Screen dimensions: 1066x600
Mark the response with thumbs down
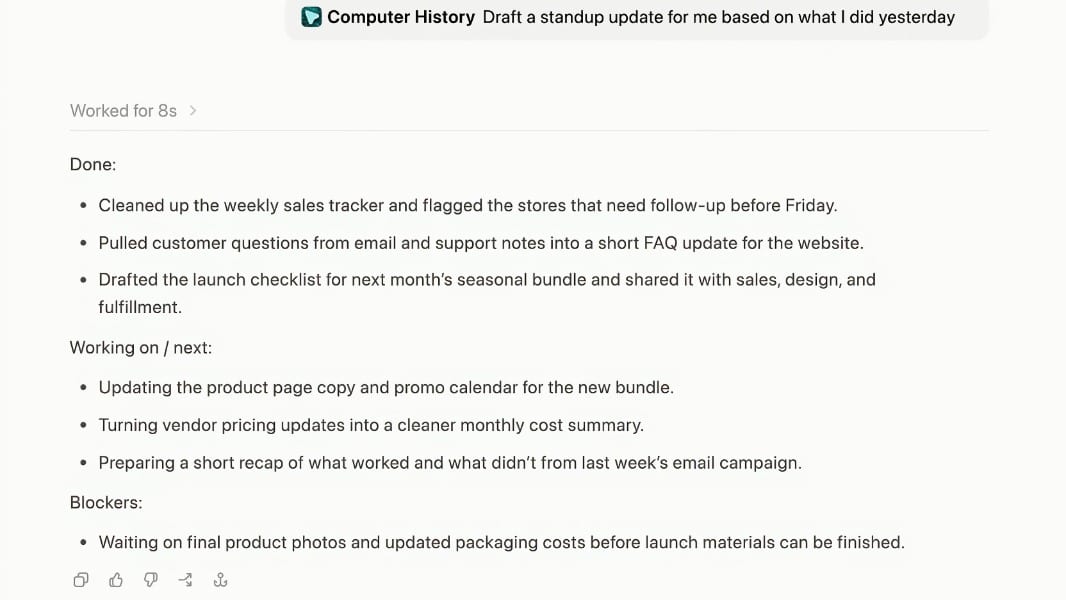click(x=151, y=580)
